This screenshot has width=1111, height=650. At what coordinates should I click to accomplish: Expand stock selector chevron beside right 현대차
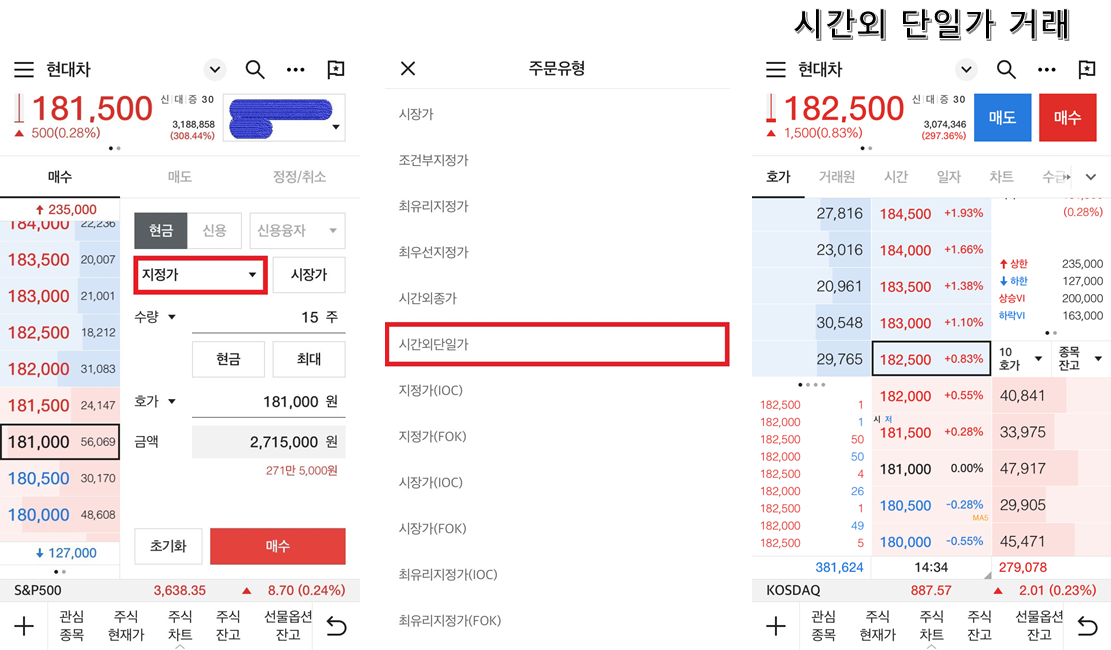point(966,69)
